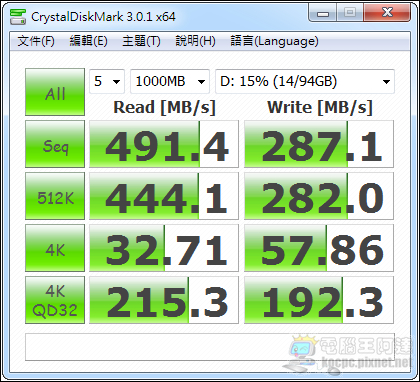Open the 語言(Language) menu
The image size is (420, 382).
pos(274,41)
